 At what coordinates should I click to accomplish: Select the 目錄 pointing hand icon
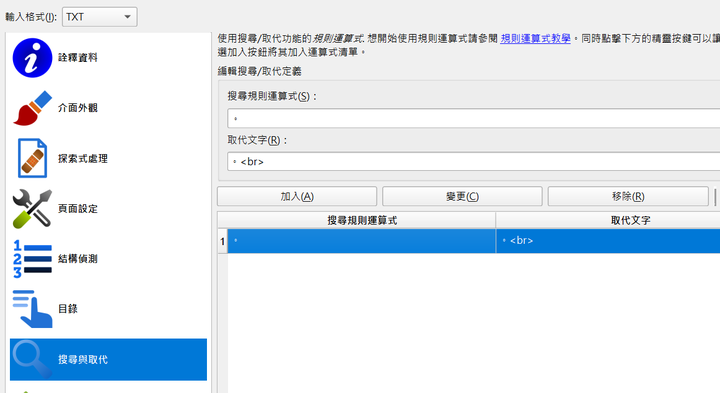32,309
